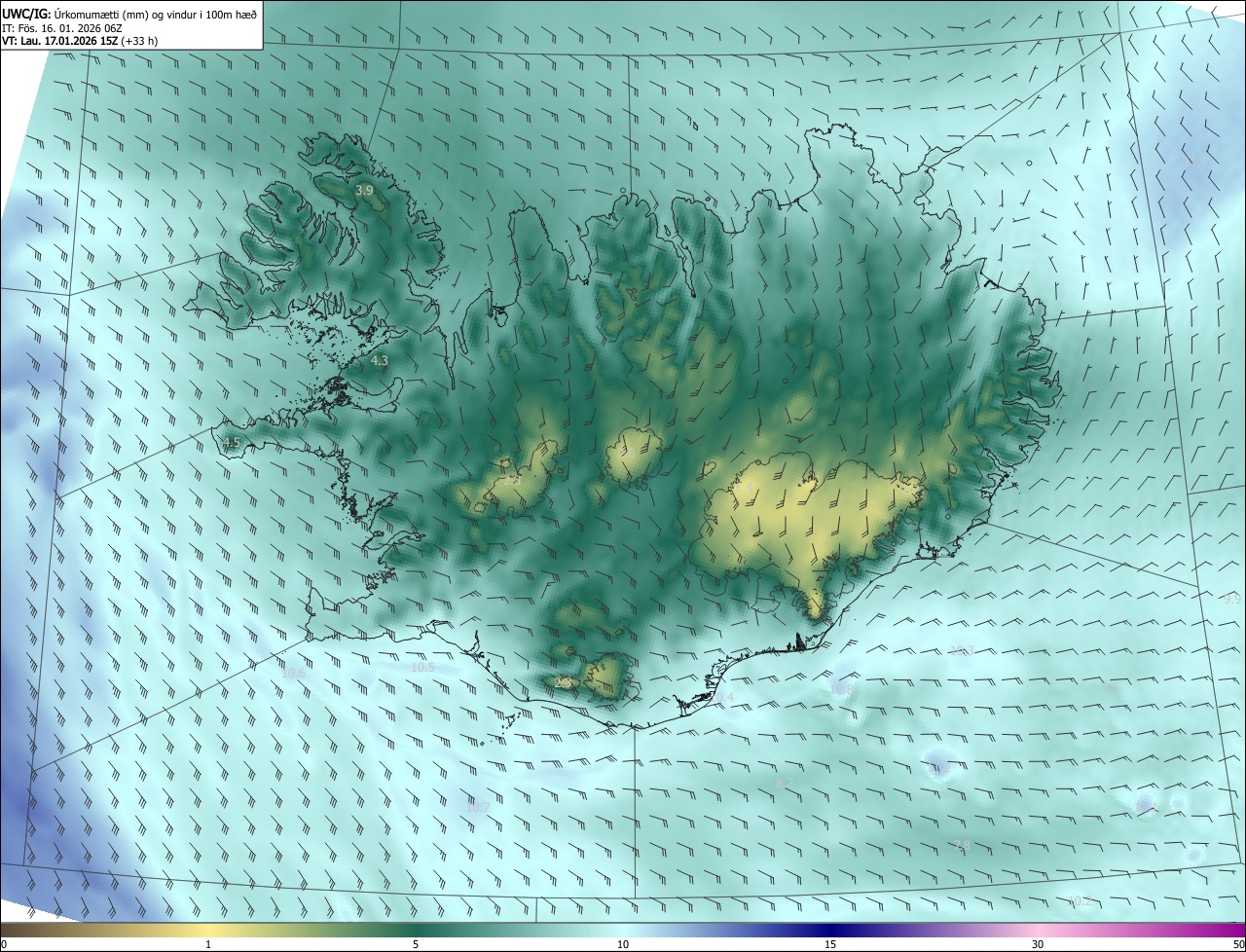Click the '10' tick on the color scale
Image resolution: width=1246 pixels, height=952 pixels.
coord(623,944)
